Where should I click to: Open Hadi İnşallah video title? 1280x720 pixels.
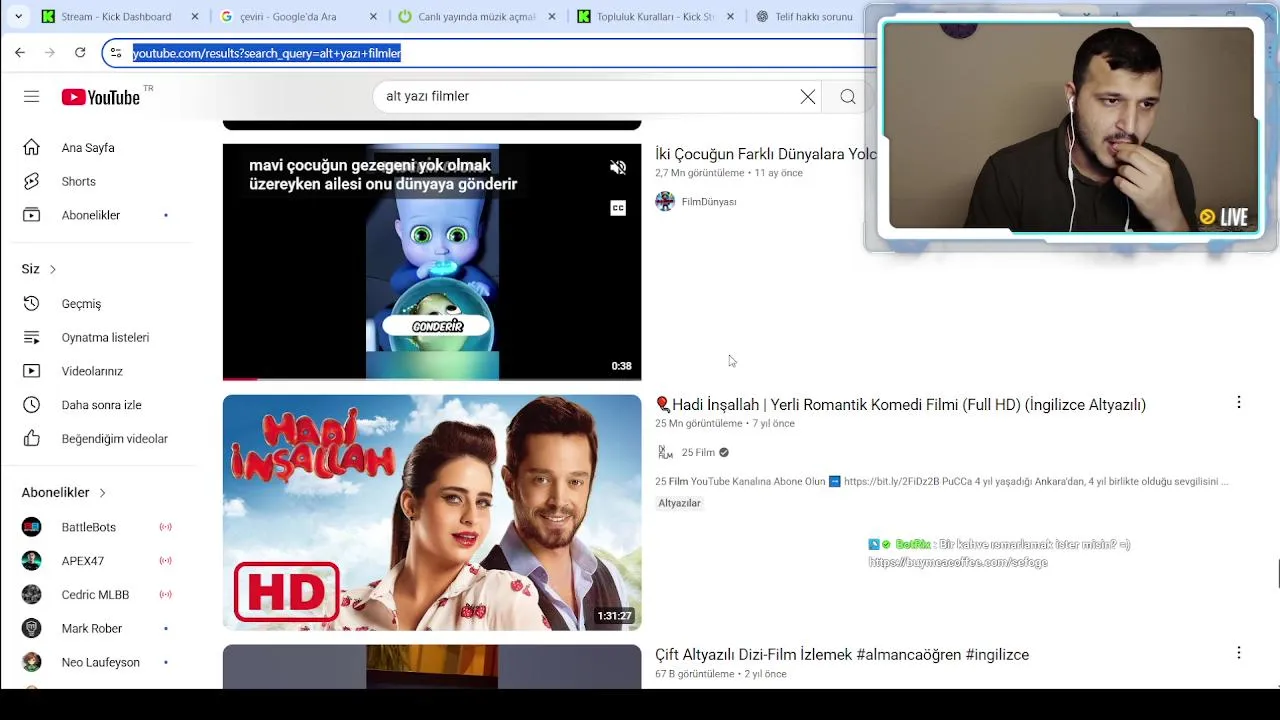pyautogui.click(x=900, y=405)
